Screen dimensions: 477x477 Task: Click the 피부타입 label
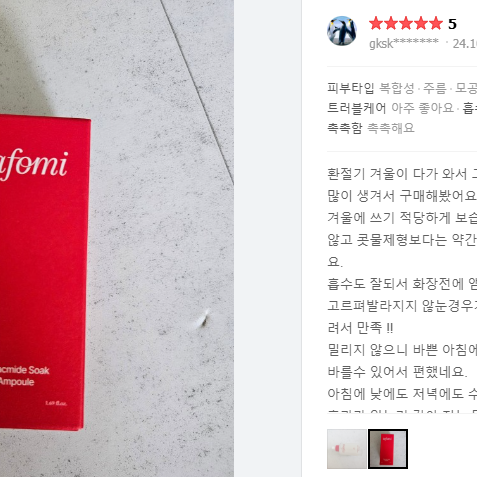351,88
